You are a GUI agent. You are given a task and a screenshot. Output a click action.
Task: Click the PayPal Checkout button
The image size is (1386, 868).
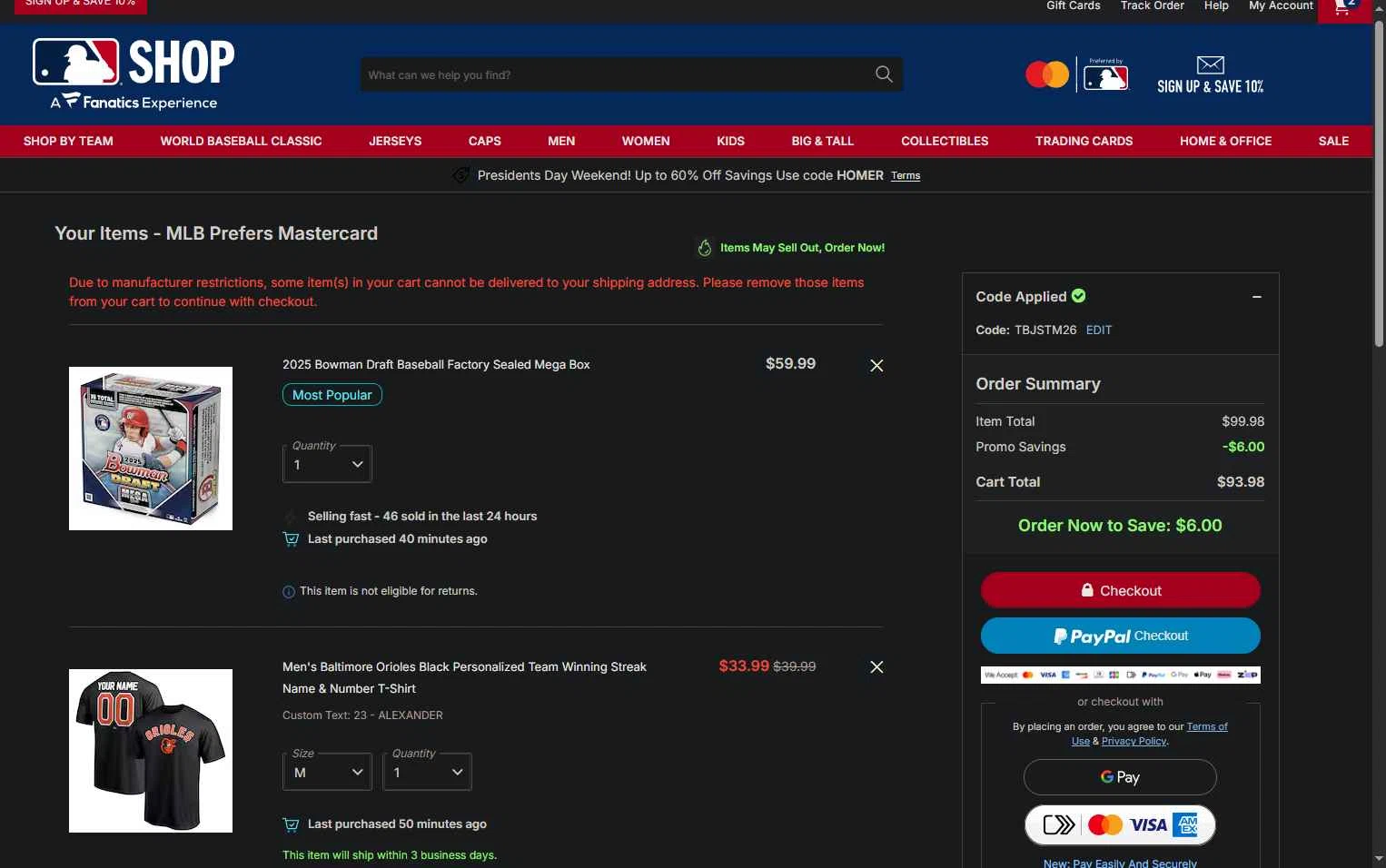(x=1121, y=636)
